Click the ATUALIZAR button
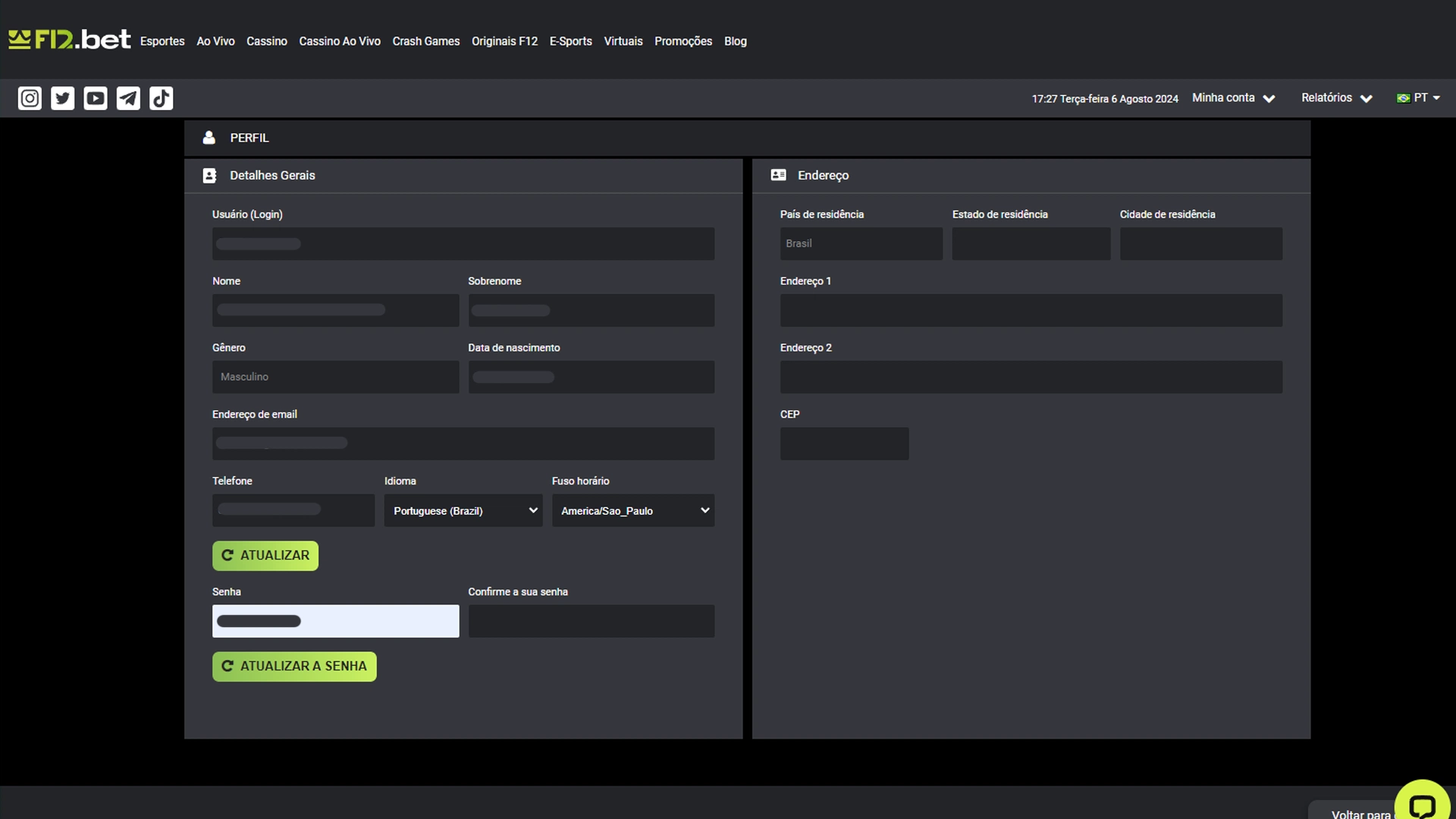The height and width of the screenshot is (819, 1456). pyautogui.click(x=265, y=555)
